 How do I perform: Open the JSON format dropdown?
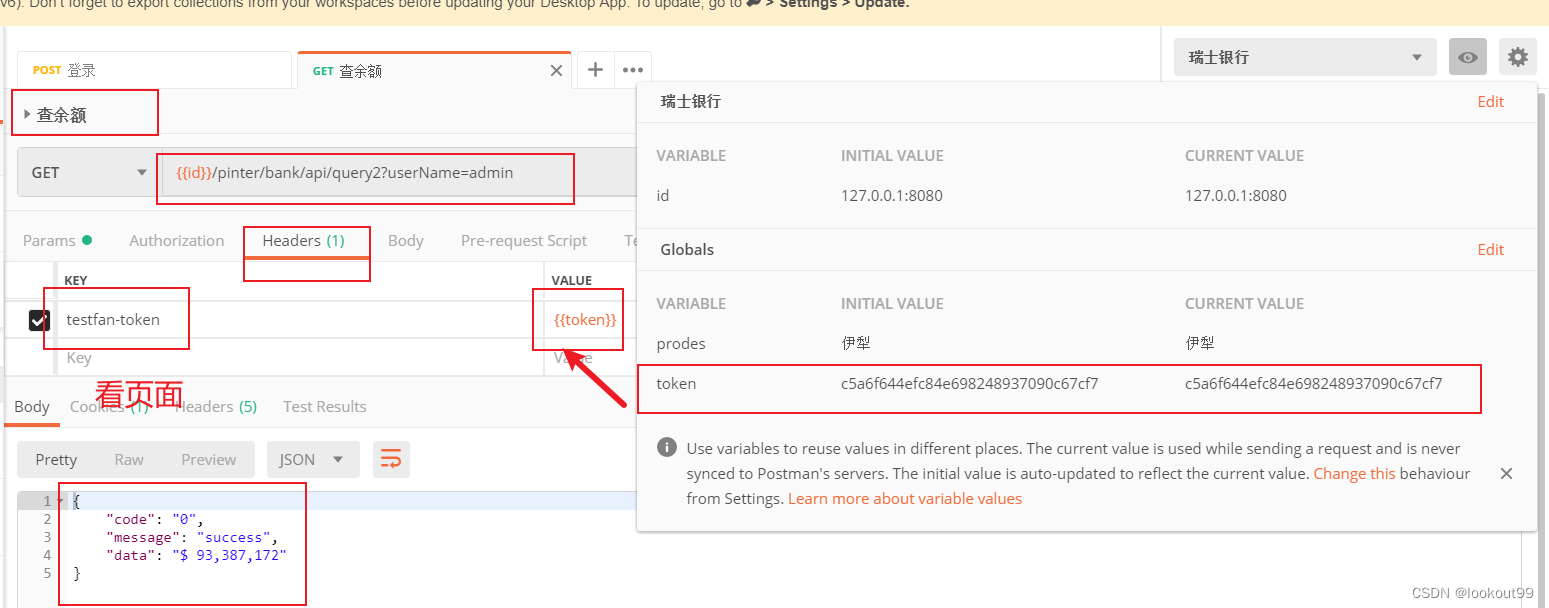311,460
